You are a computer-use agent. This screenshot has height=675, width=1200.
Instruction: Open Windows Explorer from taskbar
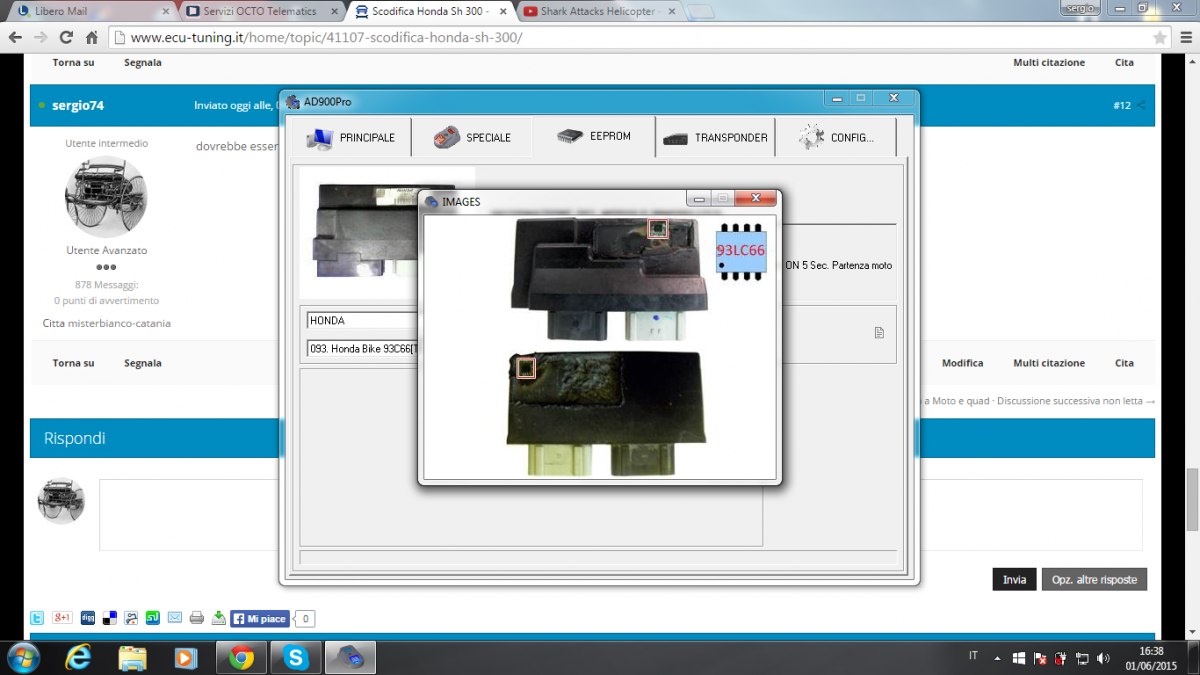132,657
